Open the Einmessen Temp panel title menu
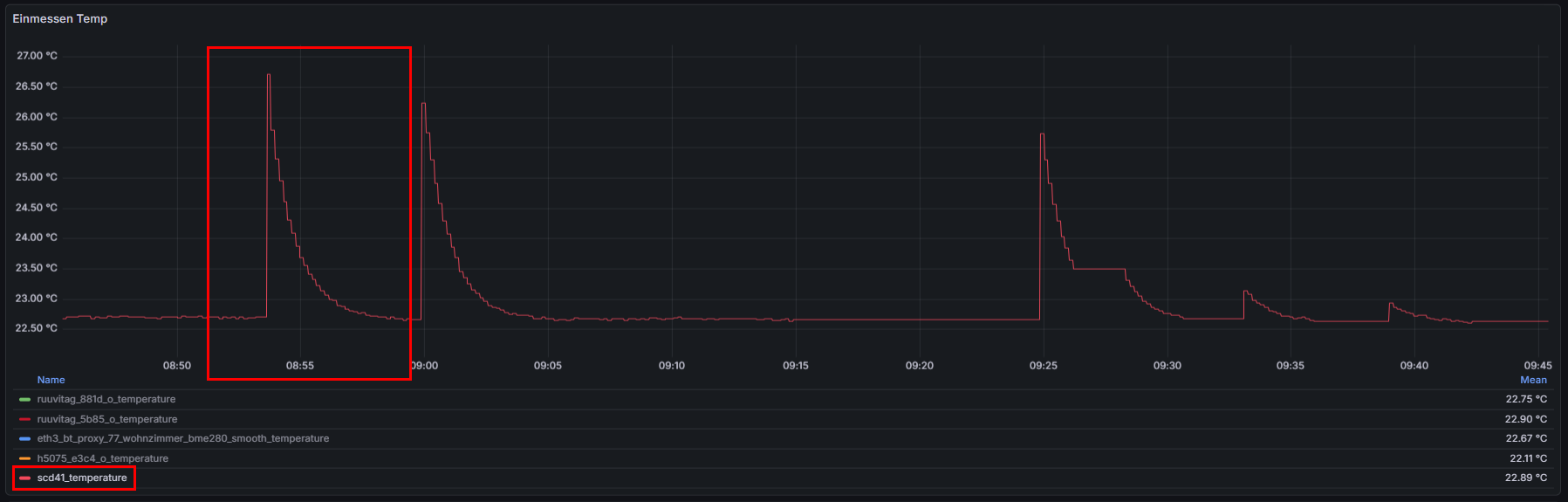Image resolution: width=1568 pixels, height=502 pixels. point(59,19)
